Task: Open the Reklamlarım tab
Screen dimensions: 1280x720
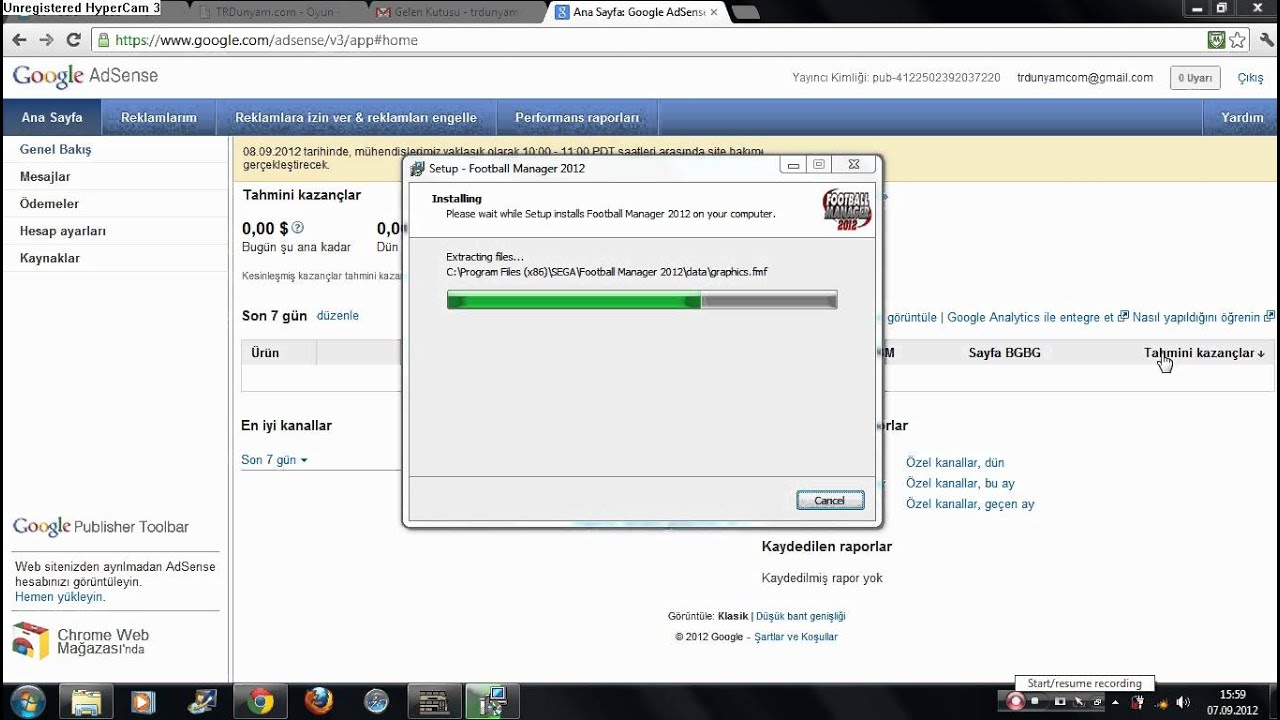Action: pyautogui.click(x=159, y=117)
